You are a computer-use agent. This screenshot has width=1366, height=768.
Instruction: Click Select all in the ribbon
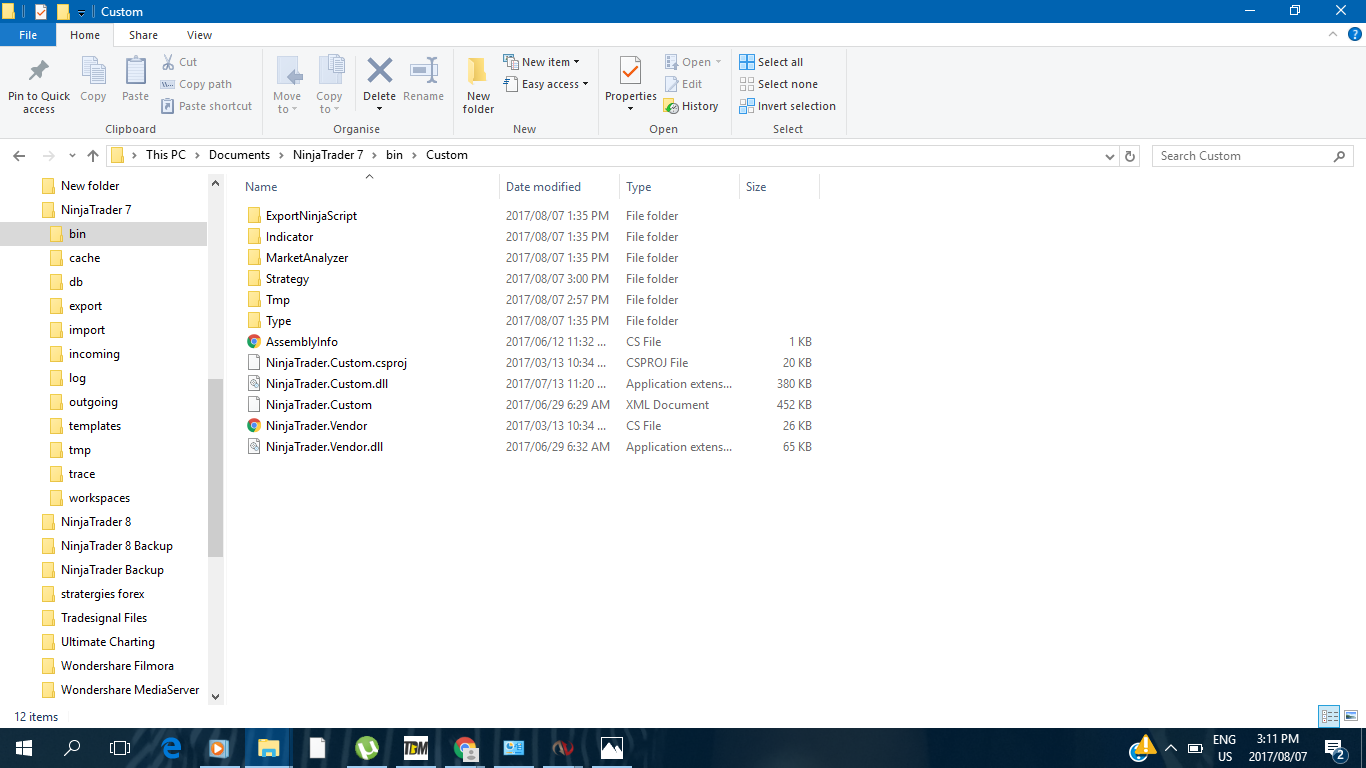click(771, 62)
